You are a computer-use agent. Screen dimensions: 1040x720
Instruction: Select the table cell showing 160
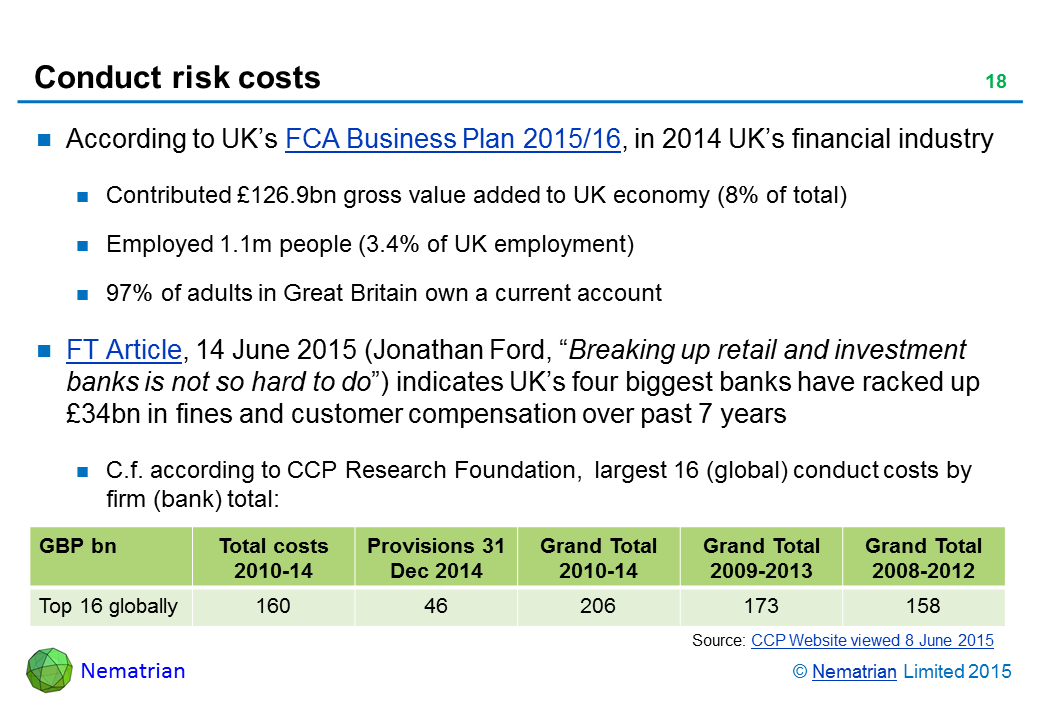pyautogui.click(x=273, y=606)
